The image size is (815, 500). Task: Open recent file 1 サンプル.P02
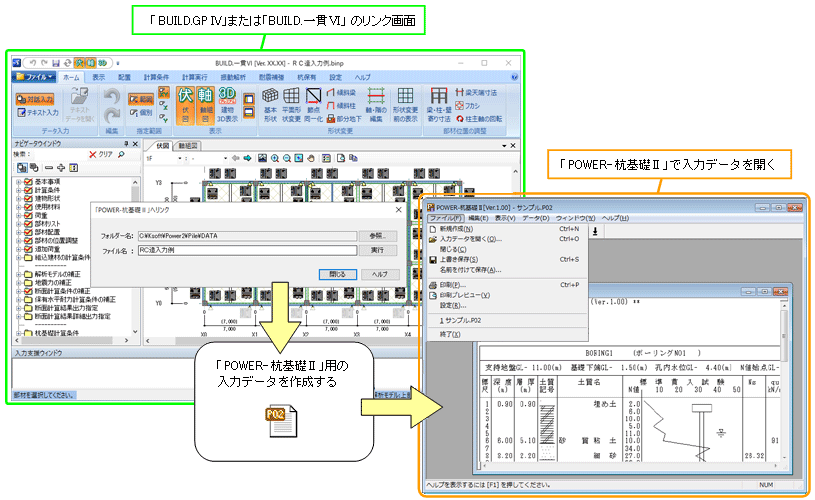click(x=460, y=321)
